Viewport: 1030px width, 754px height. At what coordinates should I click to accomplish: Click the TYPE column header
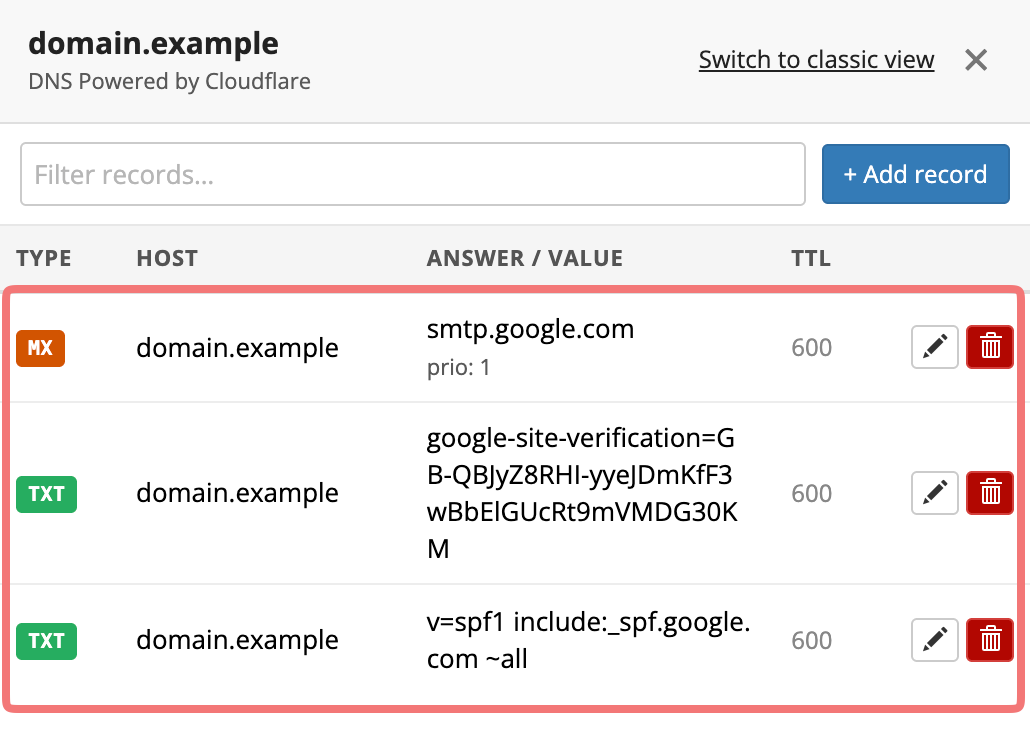coord(44,258)
